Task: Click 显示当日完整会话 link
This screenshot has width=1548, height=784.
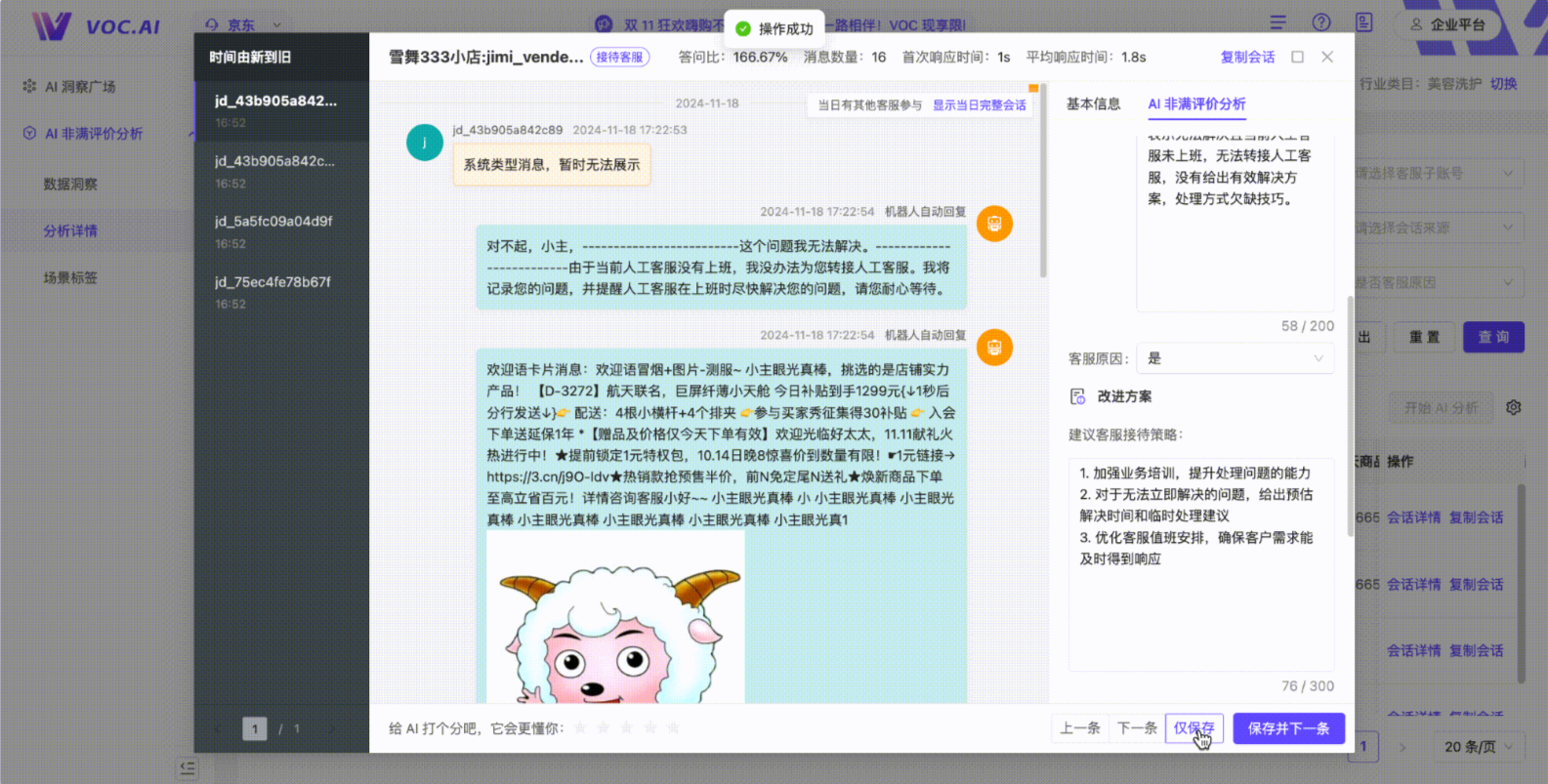Action: pos(979,105)
